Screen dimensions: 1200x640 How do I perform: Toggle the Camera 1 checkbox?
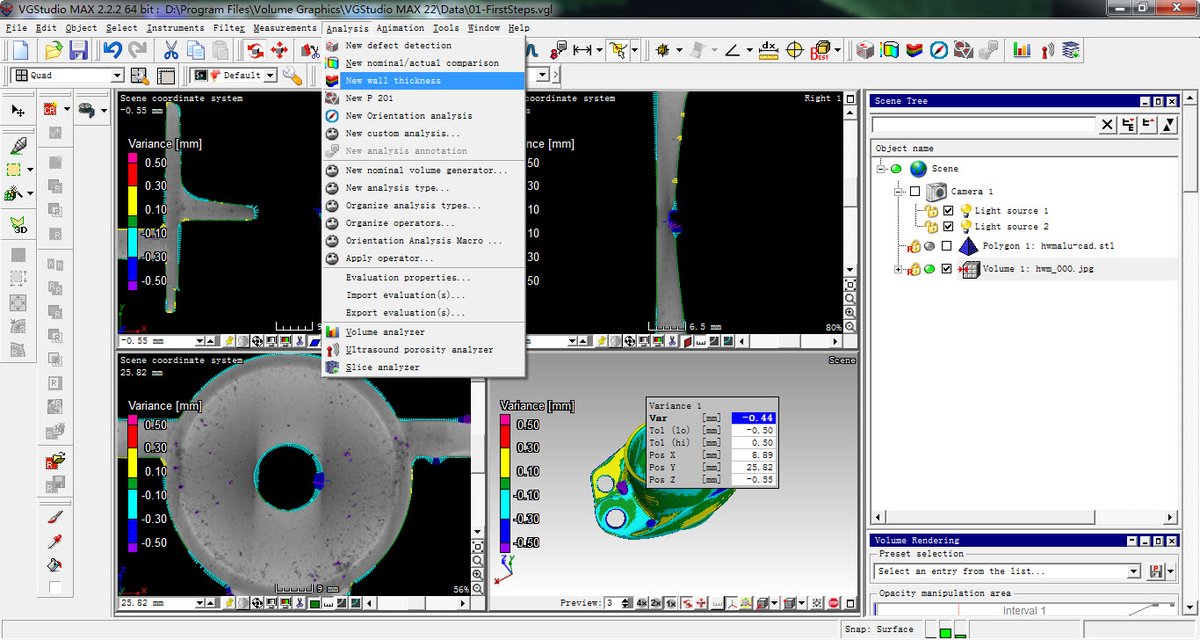pyautogui.click(x=914, y=191)
